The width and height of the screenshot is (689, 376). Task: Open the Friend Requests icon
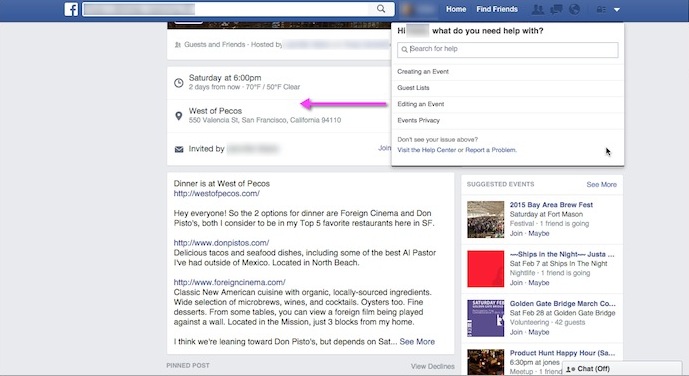coord(537,9)
